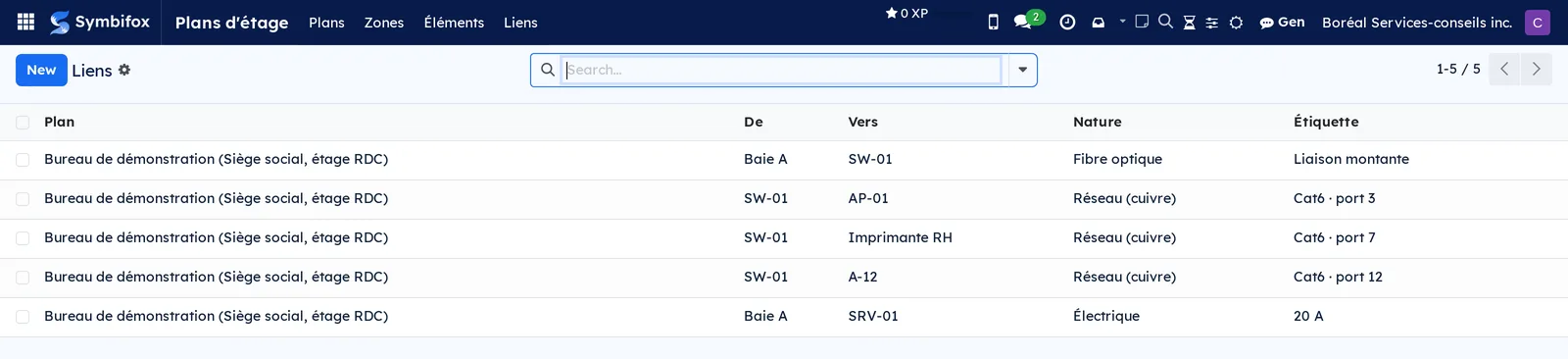Click the 20 A label
The image size is (1568, 359).
(1308, 316)
